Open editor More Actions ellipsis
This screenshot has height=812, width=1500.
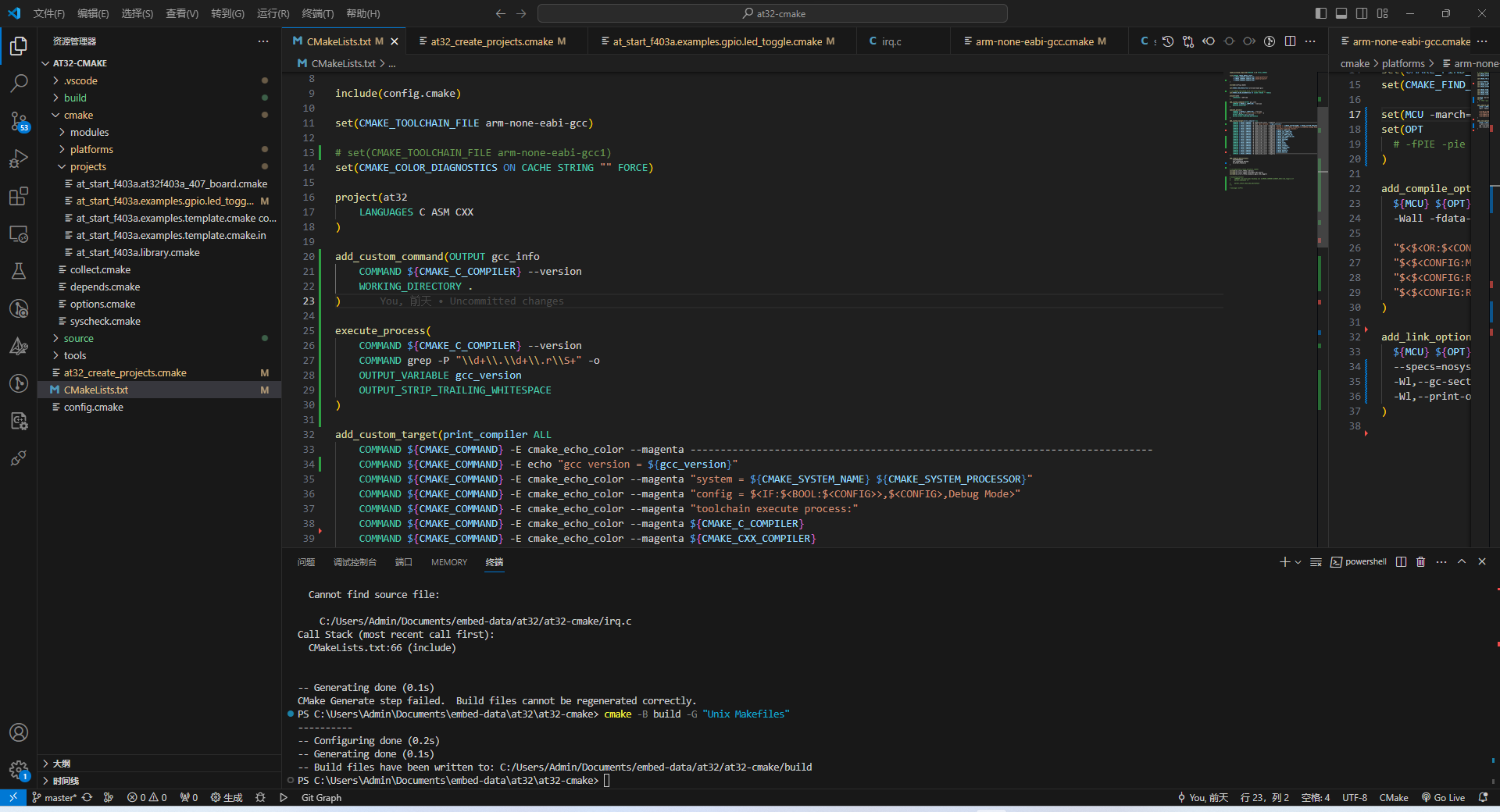coord(1310,41)
